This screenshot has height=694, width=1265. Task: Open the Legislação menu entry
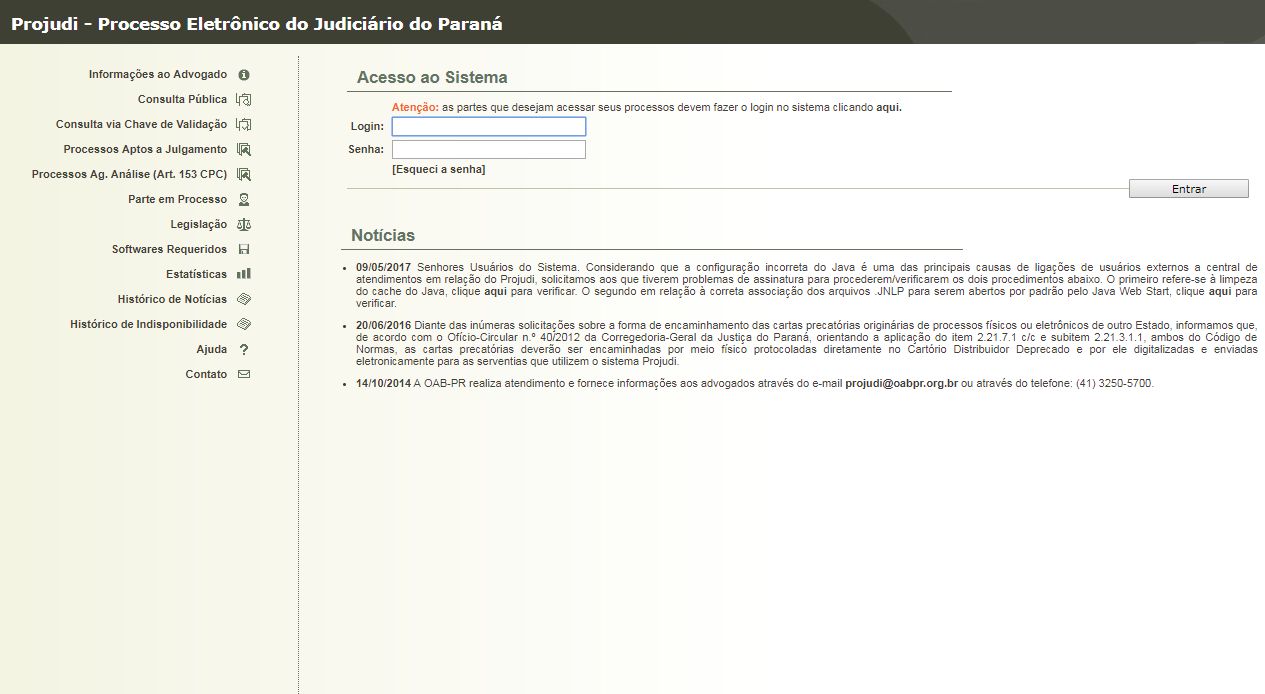tap(199, 225)
